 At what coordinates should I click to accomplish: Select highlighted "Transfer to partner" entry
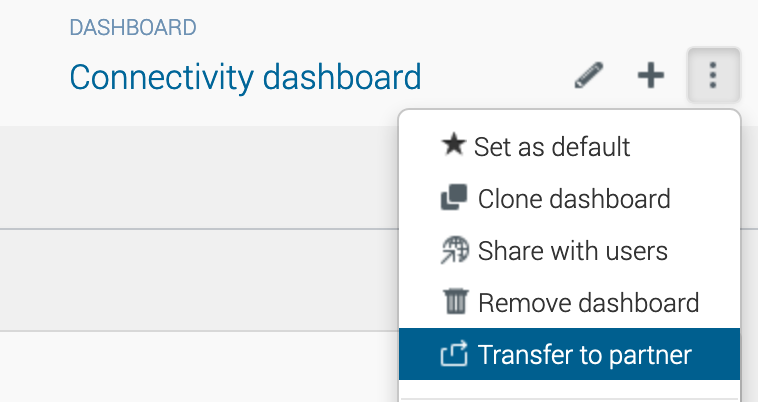coord(584,355)
